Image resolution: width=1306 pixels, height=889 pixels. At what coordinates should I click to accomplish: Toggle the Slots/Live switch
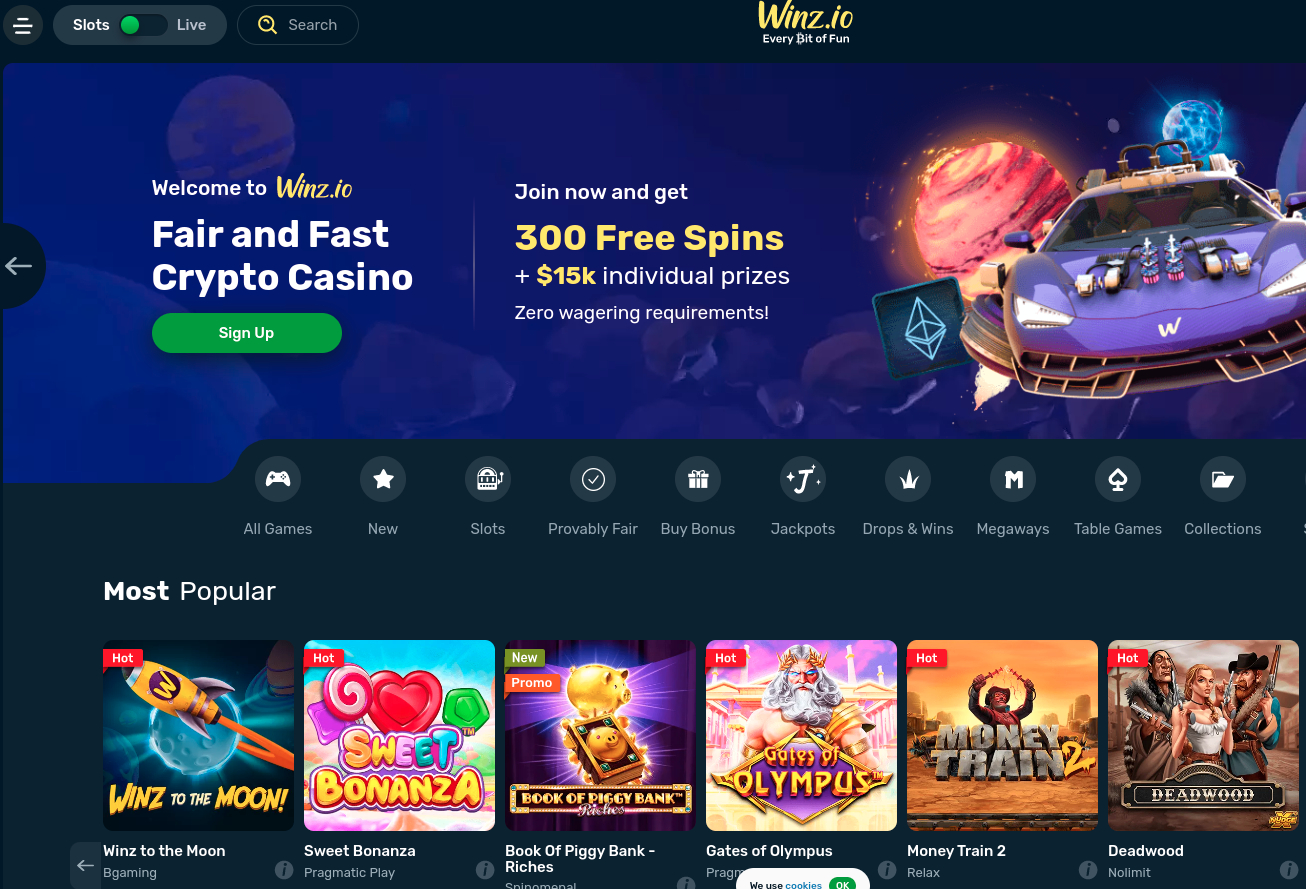click(x=141, y=25)
